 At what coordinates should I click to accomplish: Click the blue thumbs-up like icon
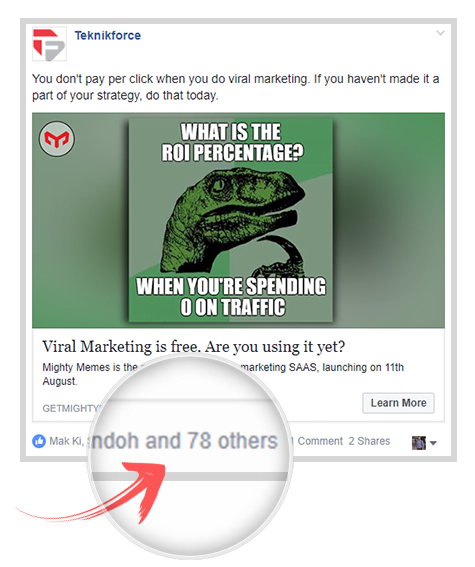pos(39,441)
